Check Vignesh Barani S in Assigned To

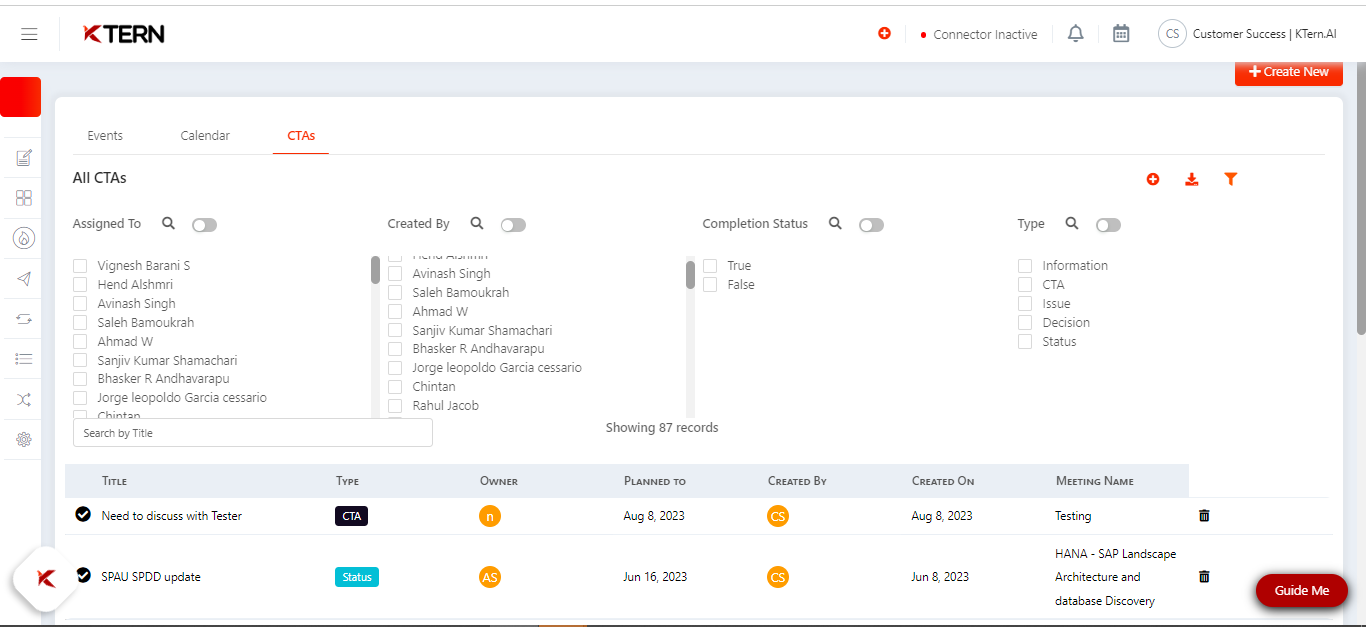(x=80, y=266)
